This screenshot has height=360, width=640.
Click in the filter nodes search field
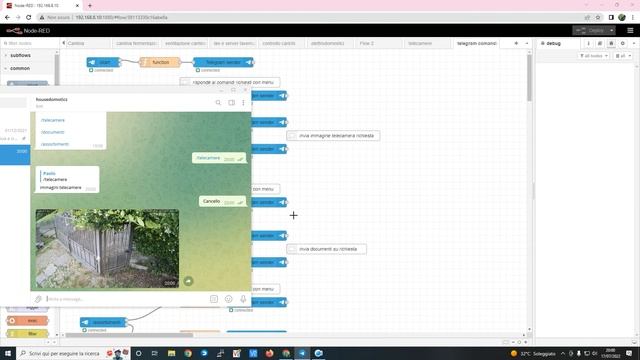(x=29, y=43)
